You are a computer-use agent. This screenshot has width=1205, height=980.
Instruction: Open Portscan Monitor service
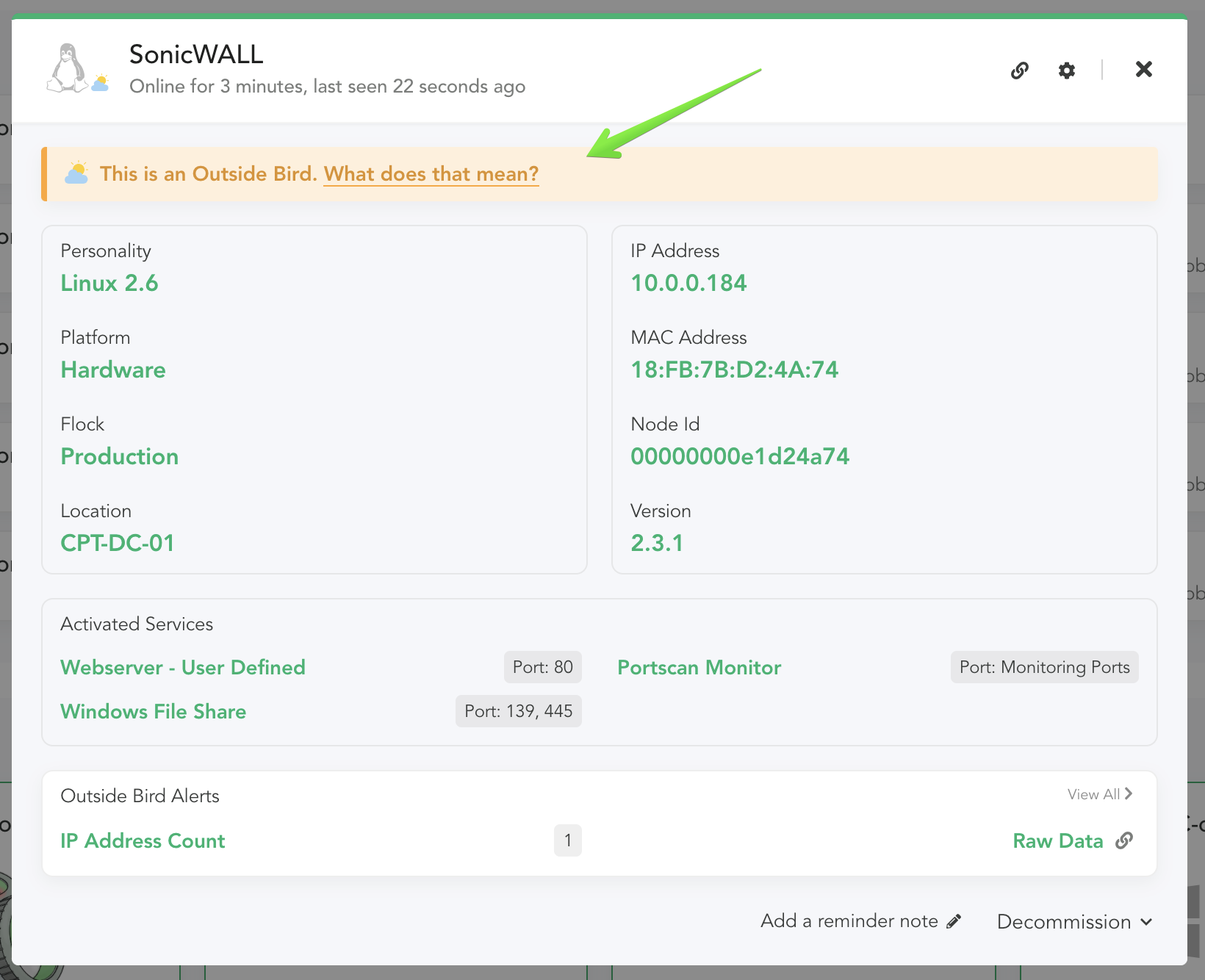tap(699, 667)
